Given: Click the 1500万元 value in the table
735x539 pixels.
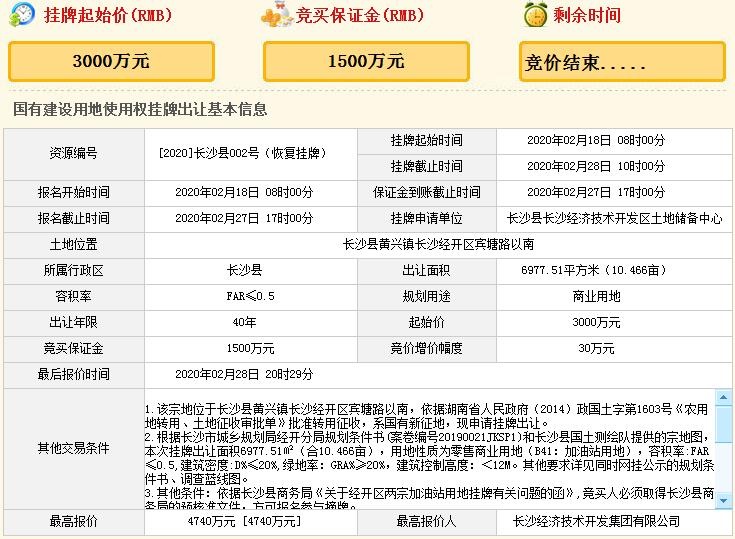Looking at the screenshot, I should (250, 348).
